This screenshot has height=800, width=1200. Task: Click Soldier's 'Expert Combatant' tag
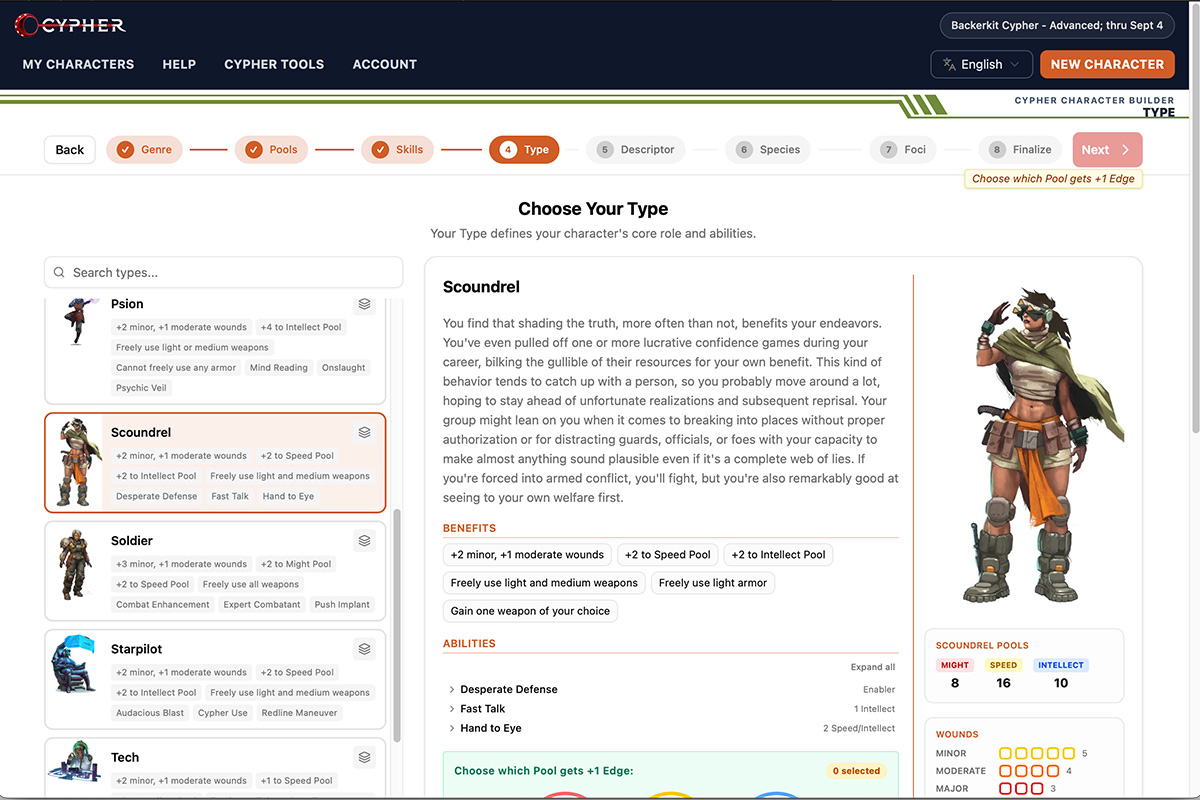coord(263,605)
